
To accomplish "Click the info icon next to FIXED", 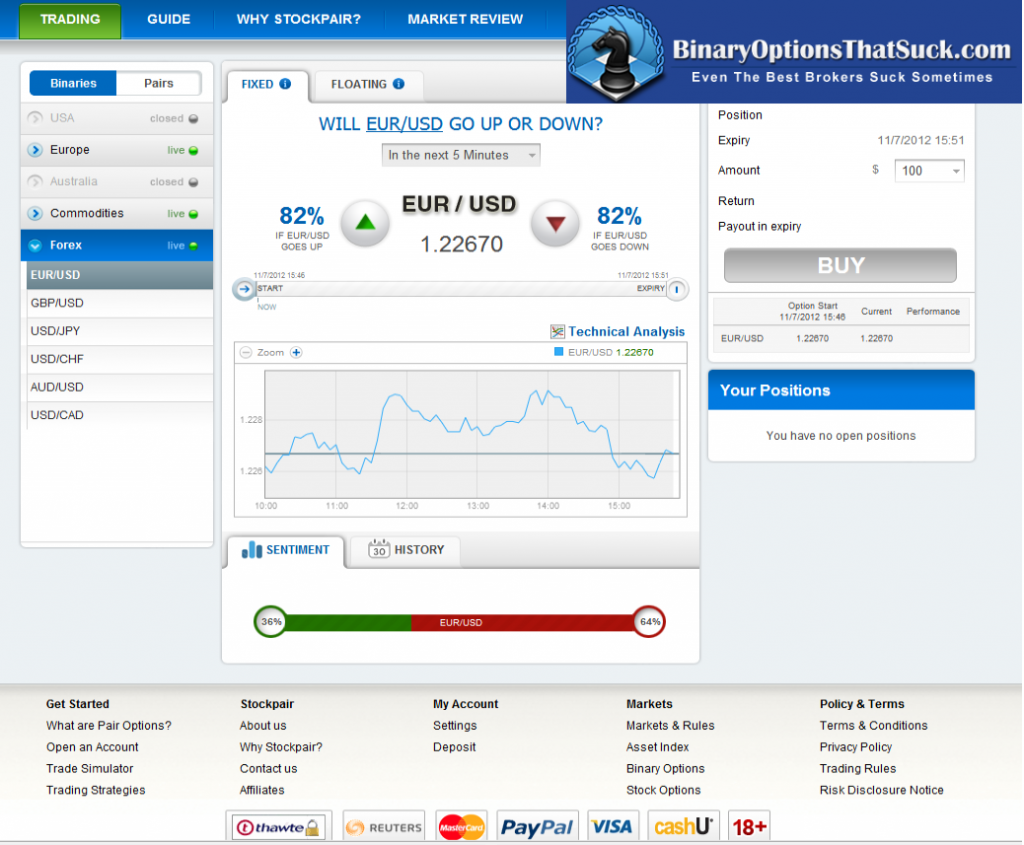I will 287,85.
